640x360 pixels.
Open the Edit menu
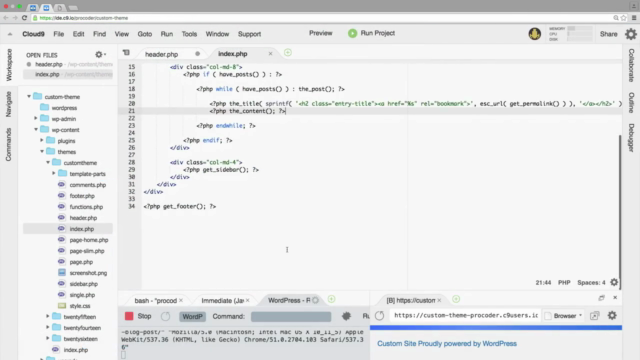click(78, 34)
